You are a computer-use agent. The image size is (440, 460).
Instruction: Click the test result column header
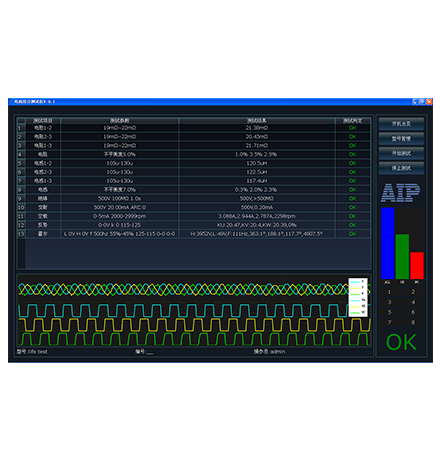[x=257, y=120]
